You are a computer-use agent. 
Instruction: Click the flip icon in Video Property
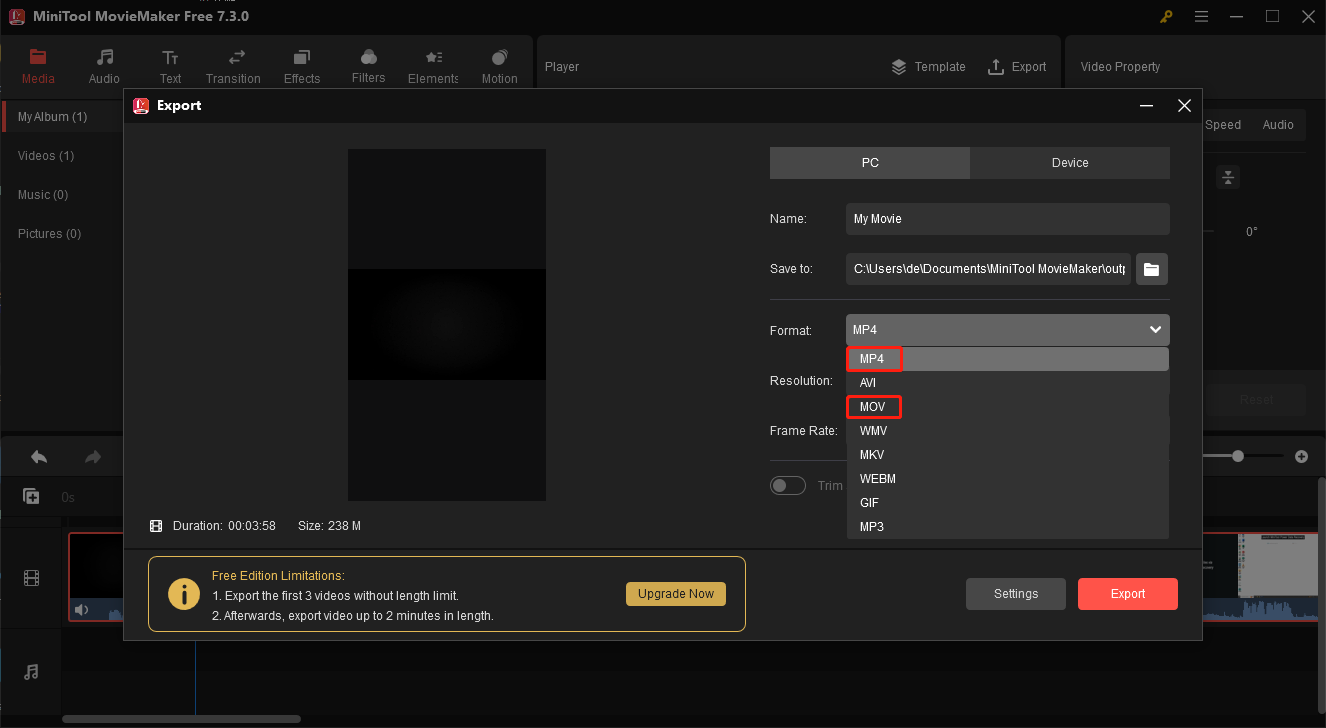pos(1228,177)
